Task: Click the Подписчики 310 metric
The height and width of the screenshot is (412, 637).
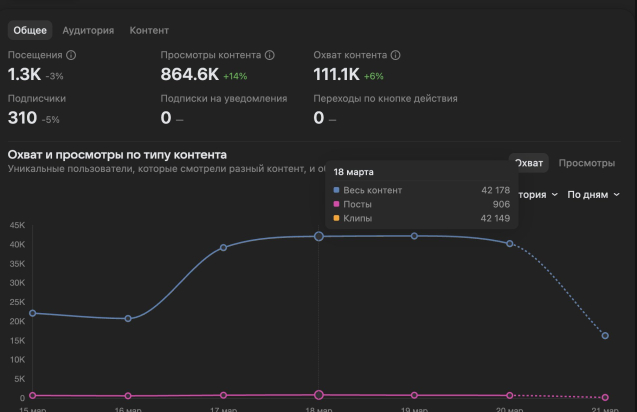Action: (23, 118)
